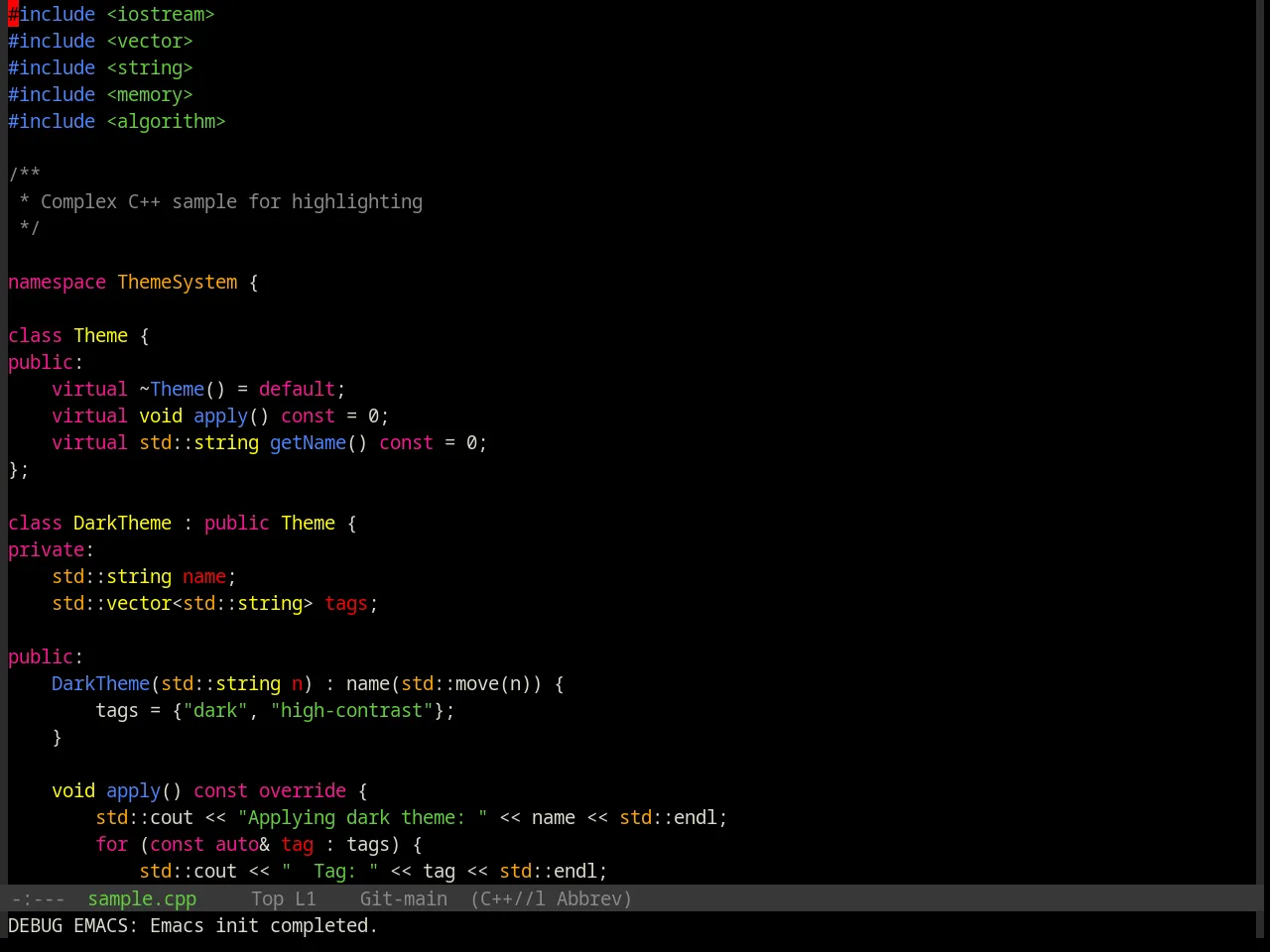Click the Git-main indicator in mode line
Viewport: 1270px width, 952px height.
404,898
